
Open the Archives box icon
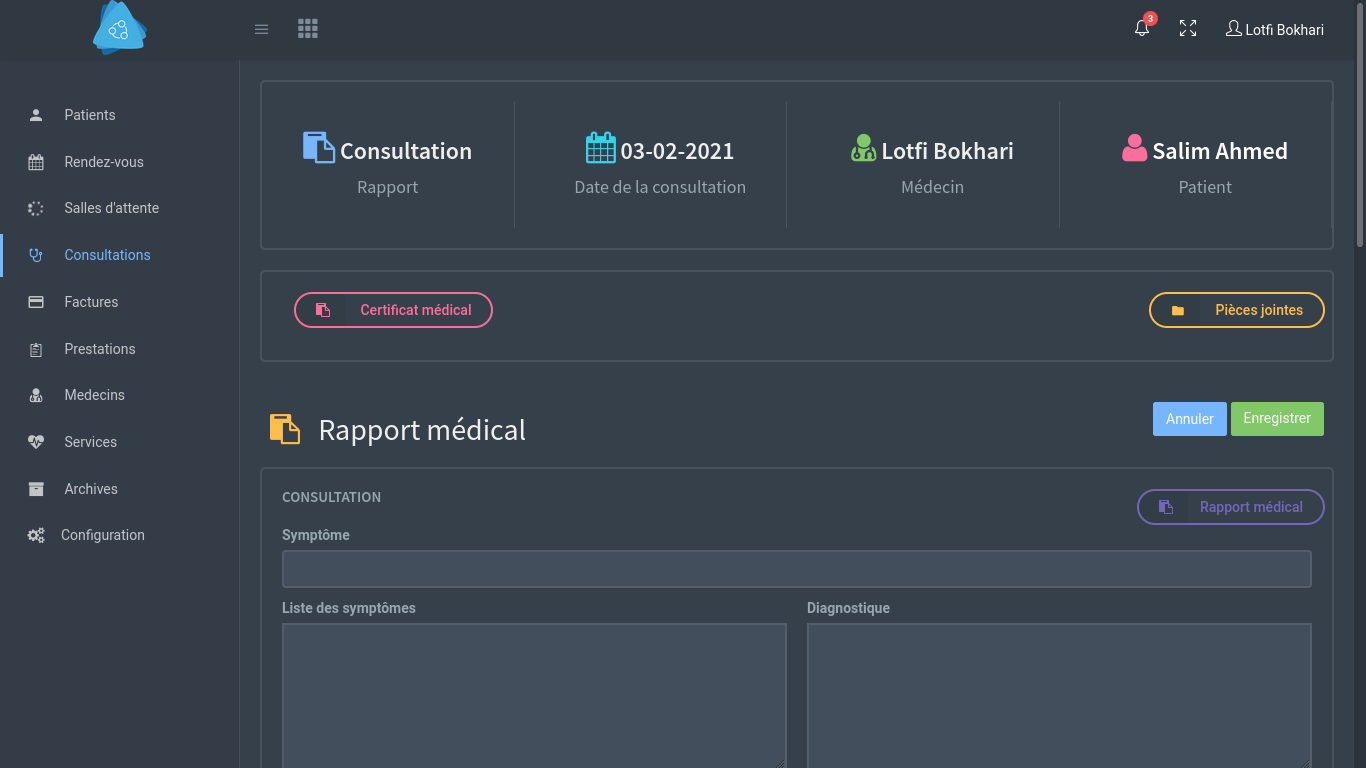click(x=36, y=489)
